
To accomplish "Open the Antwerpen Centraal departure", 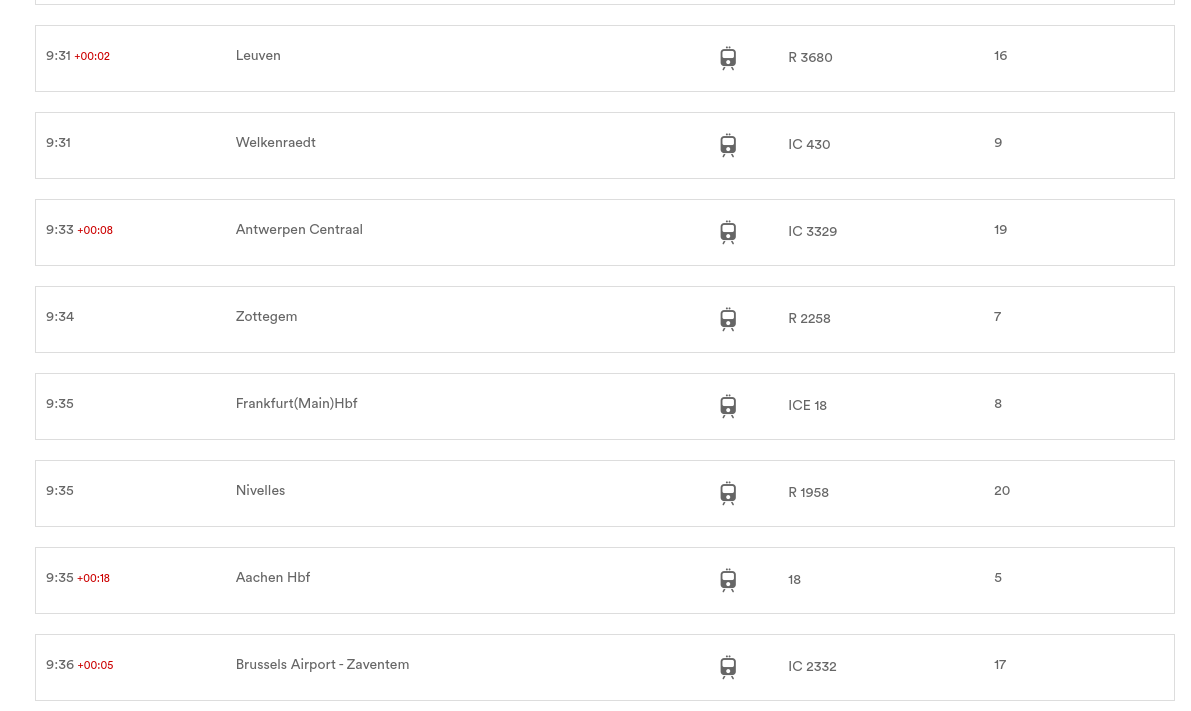I will point(605,232).
